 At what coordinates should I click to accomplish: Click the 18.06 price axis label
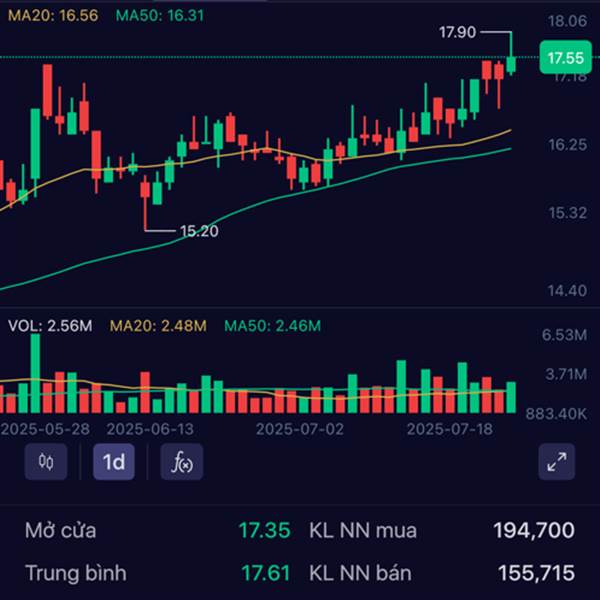(x=567, y=21)
